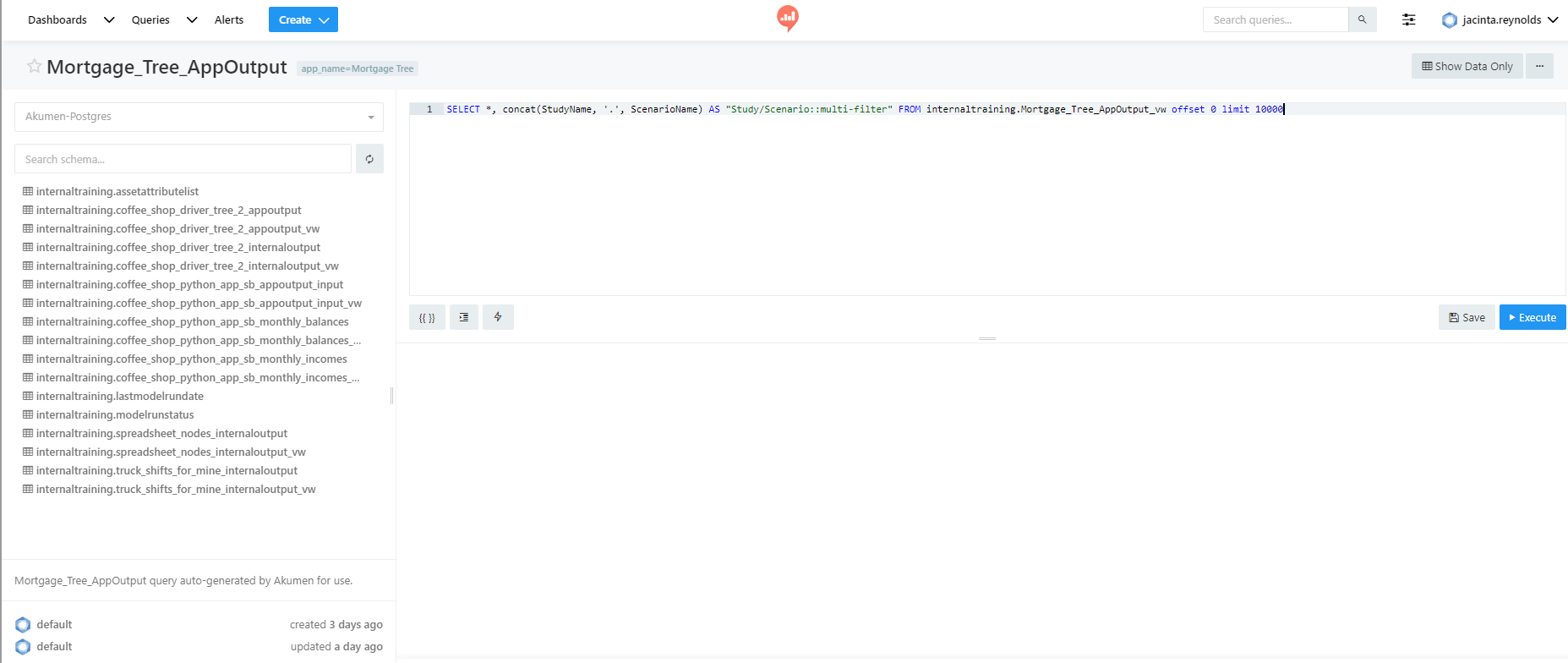Select internaltraining.coffee_shop_driver_tree_2_appoutput table
This screenshot has width=1568, height=663.
tap(169, 210)
